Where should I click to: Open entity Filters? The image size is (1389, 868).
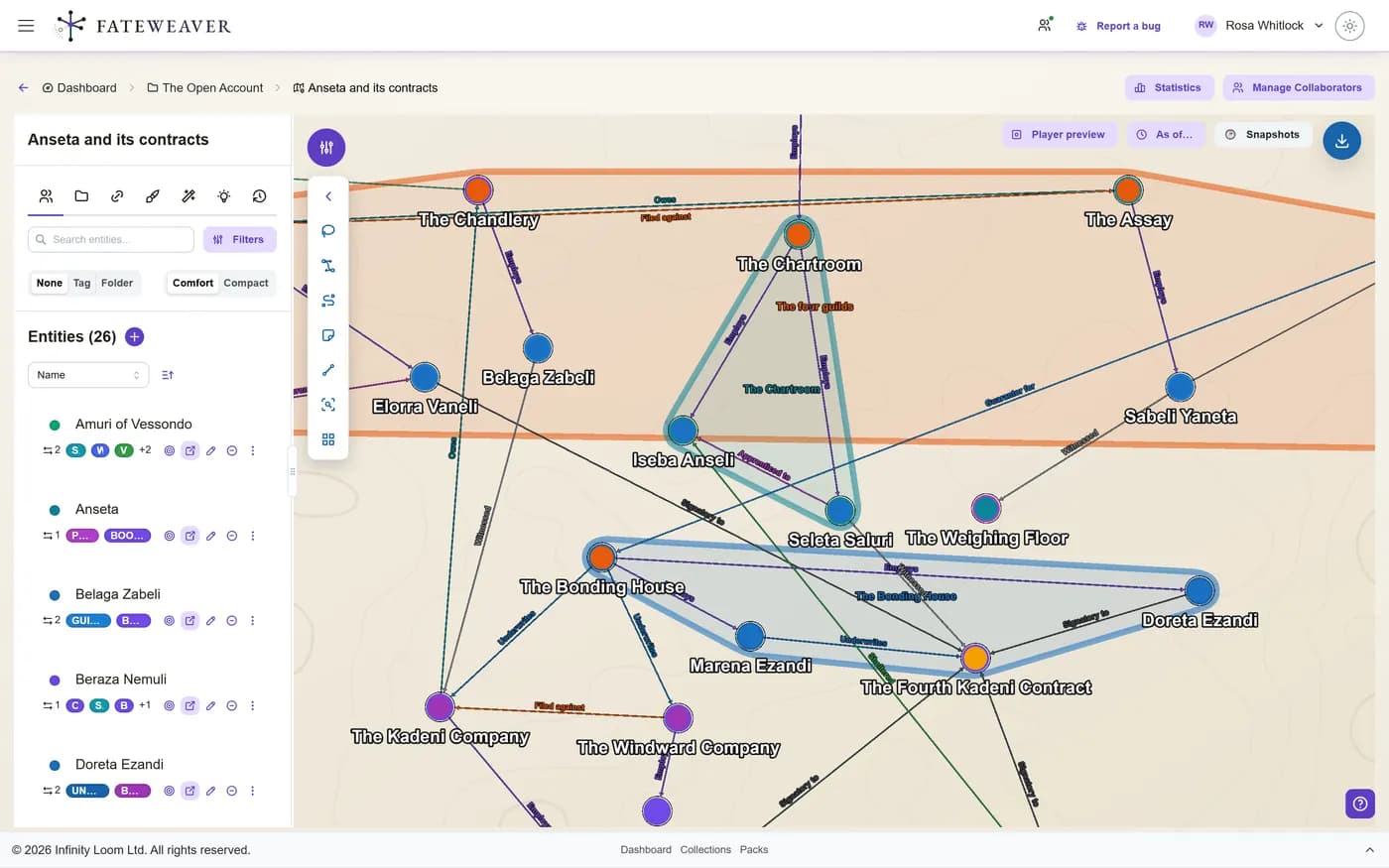239,239
